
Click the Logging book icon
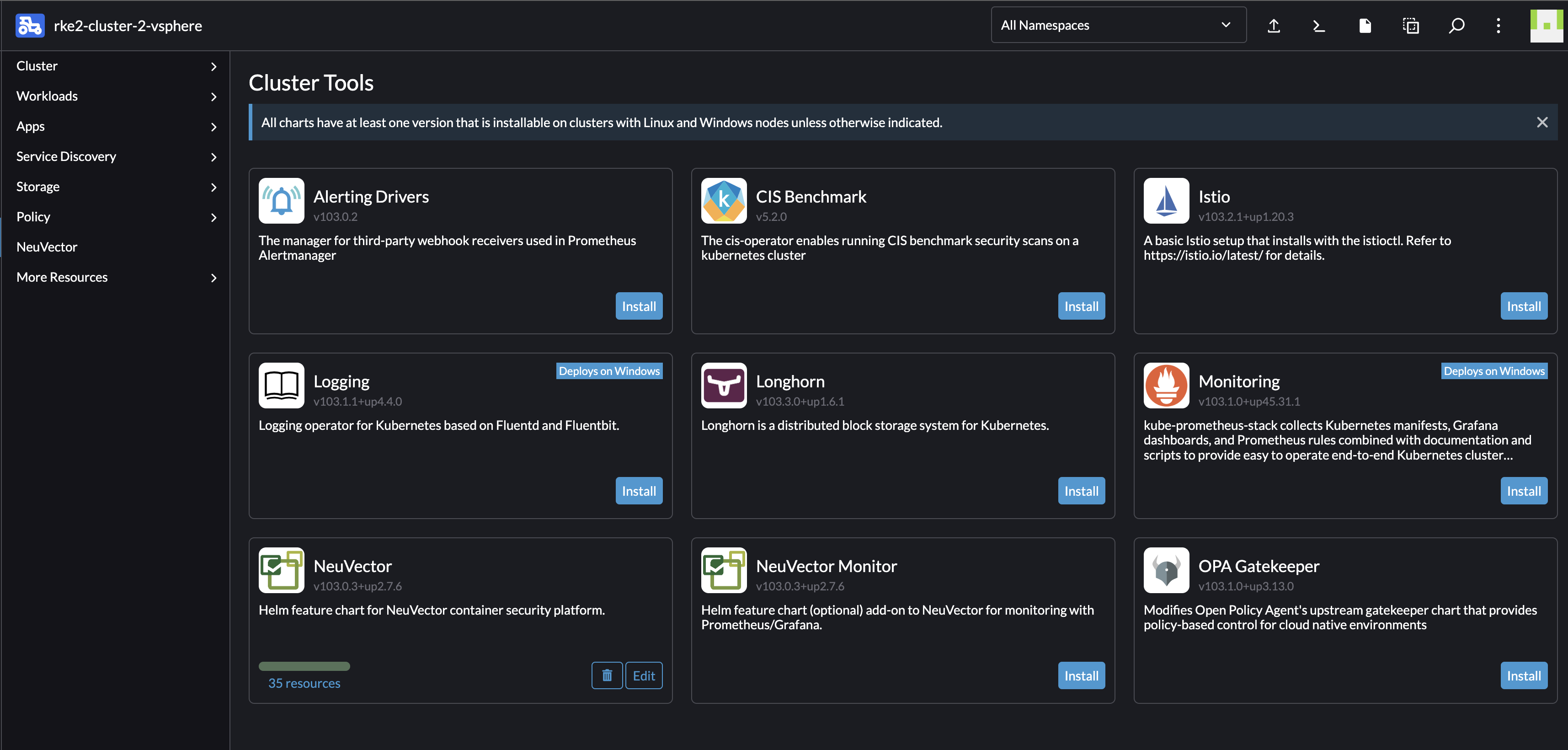point(281,386)
